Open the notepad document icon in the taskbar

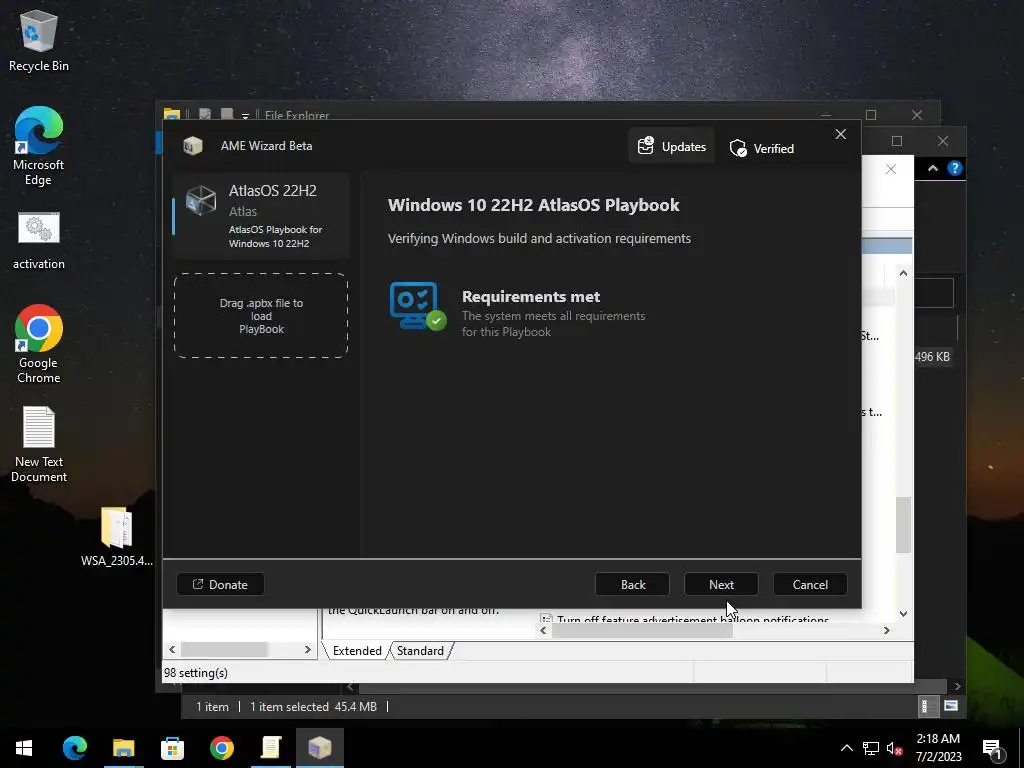(270, 748)
